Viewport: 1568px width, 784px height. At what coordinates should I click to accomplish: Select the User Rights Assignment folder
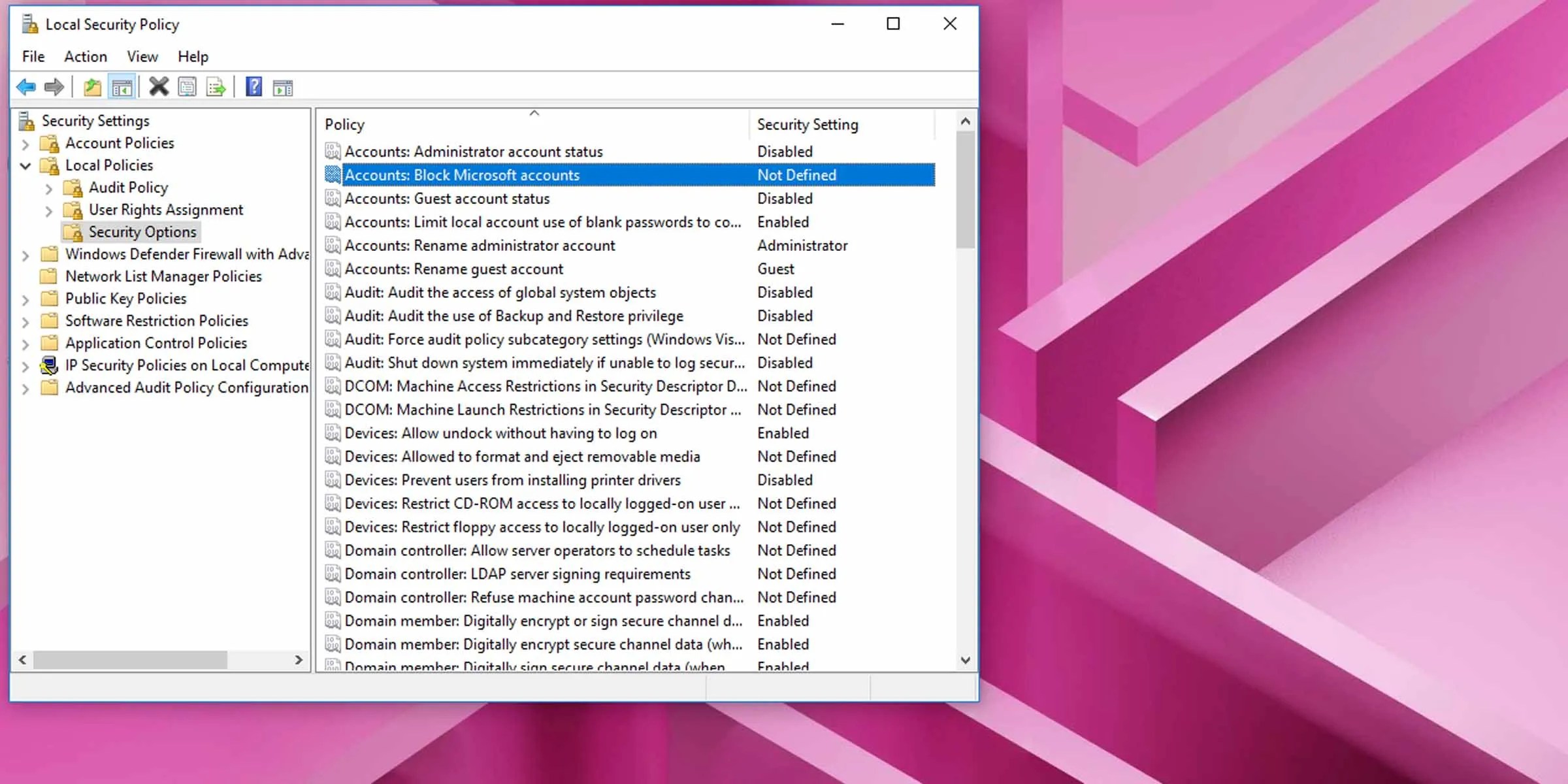coord(166,210)
